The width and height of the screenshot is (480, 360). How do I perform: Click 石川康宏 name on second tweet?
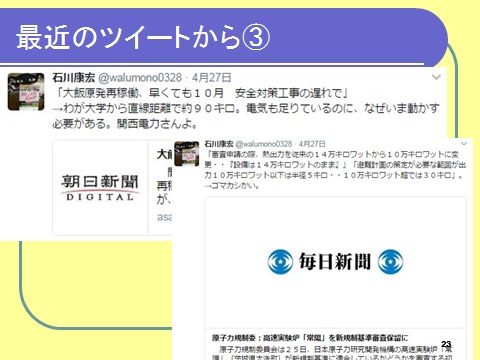coord(219,144)
